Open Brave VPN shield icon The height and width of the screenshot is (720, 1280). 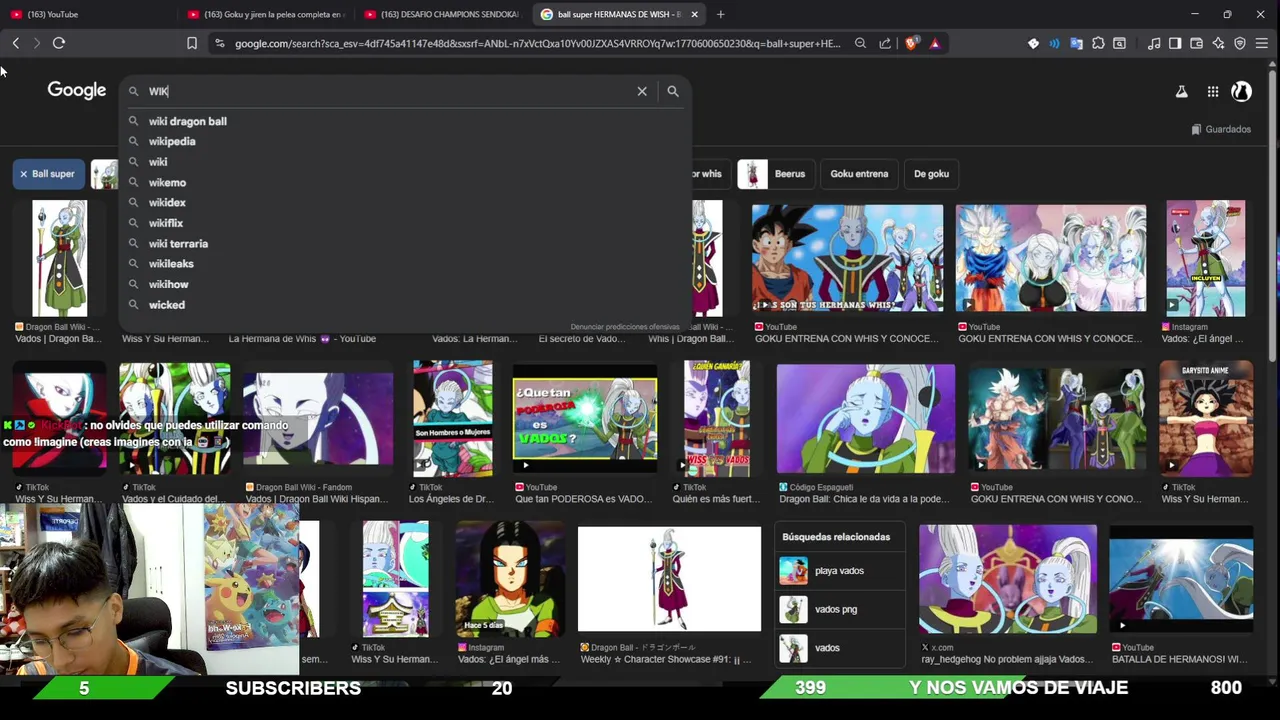(x=1240, y=43)
